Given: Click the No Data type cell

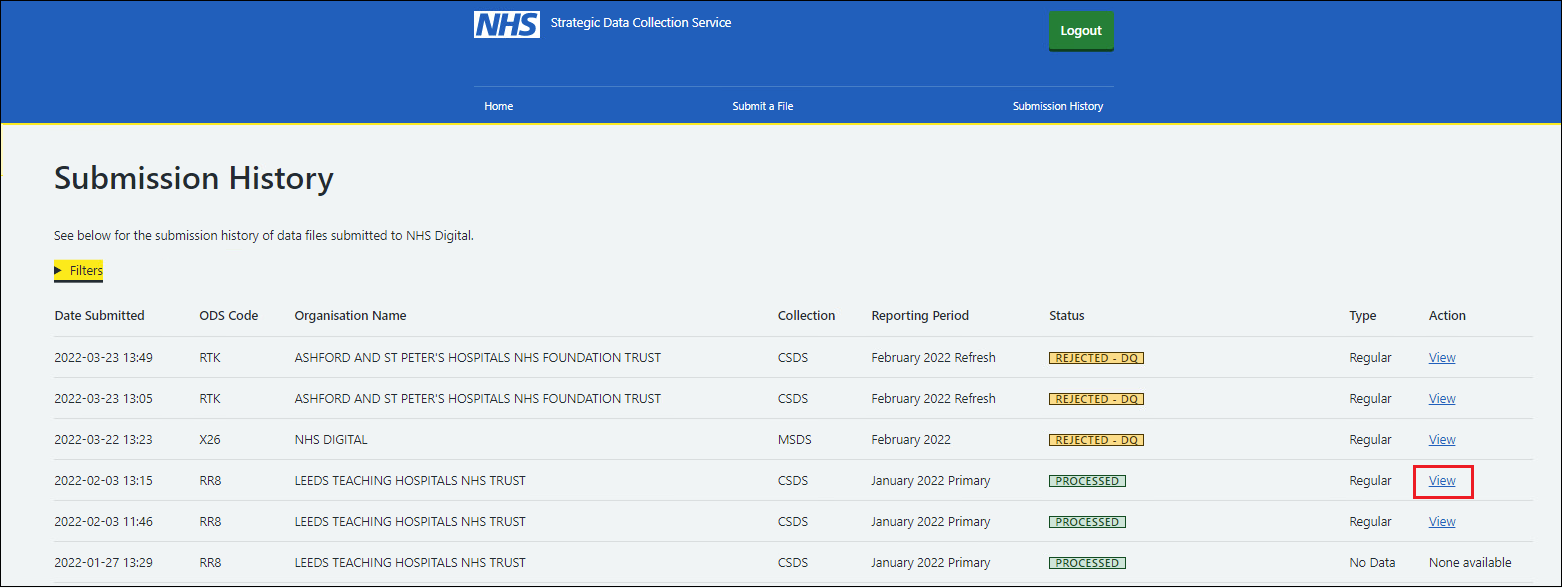Looking at the screenshot, I should pos(1372,563).
